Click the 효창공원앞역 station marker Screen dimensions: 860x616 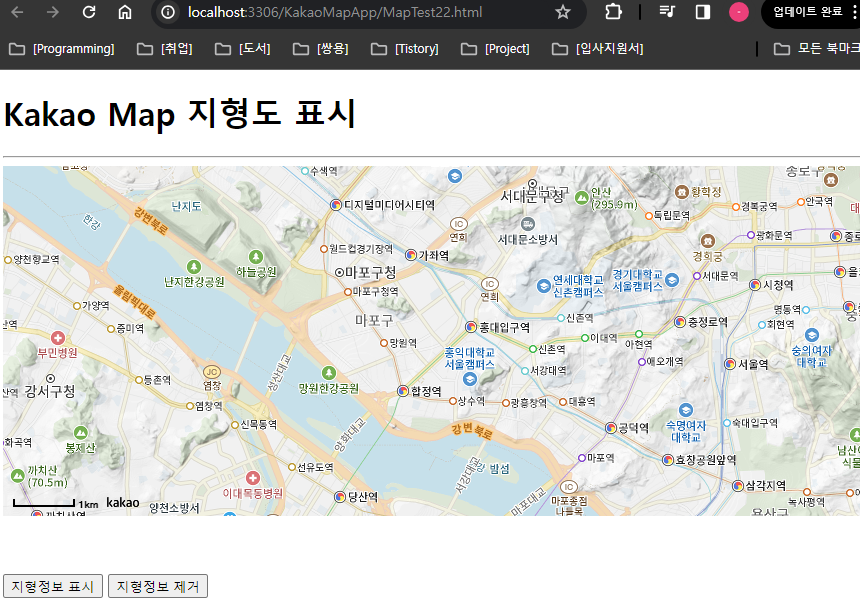[667, 460]
